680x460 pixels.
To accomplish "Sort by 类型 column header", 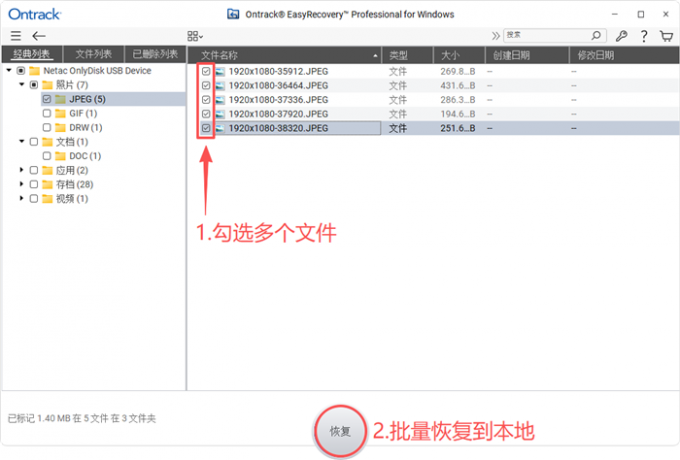I will click(407, 55).
